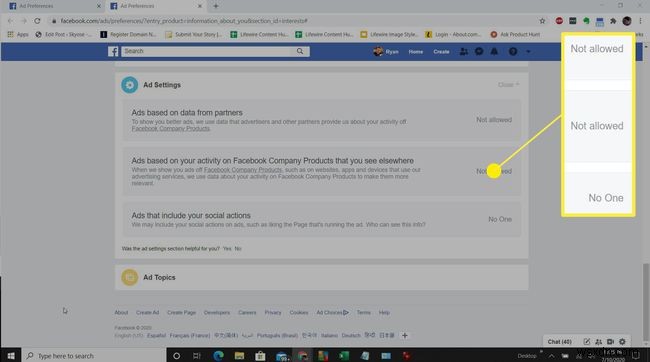Expand the Ad Topics section
Viewport: 650px width, 362px height.
tap(322, 277)
